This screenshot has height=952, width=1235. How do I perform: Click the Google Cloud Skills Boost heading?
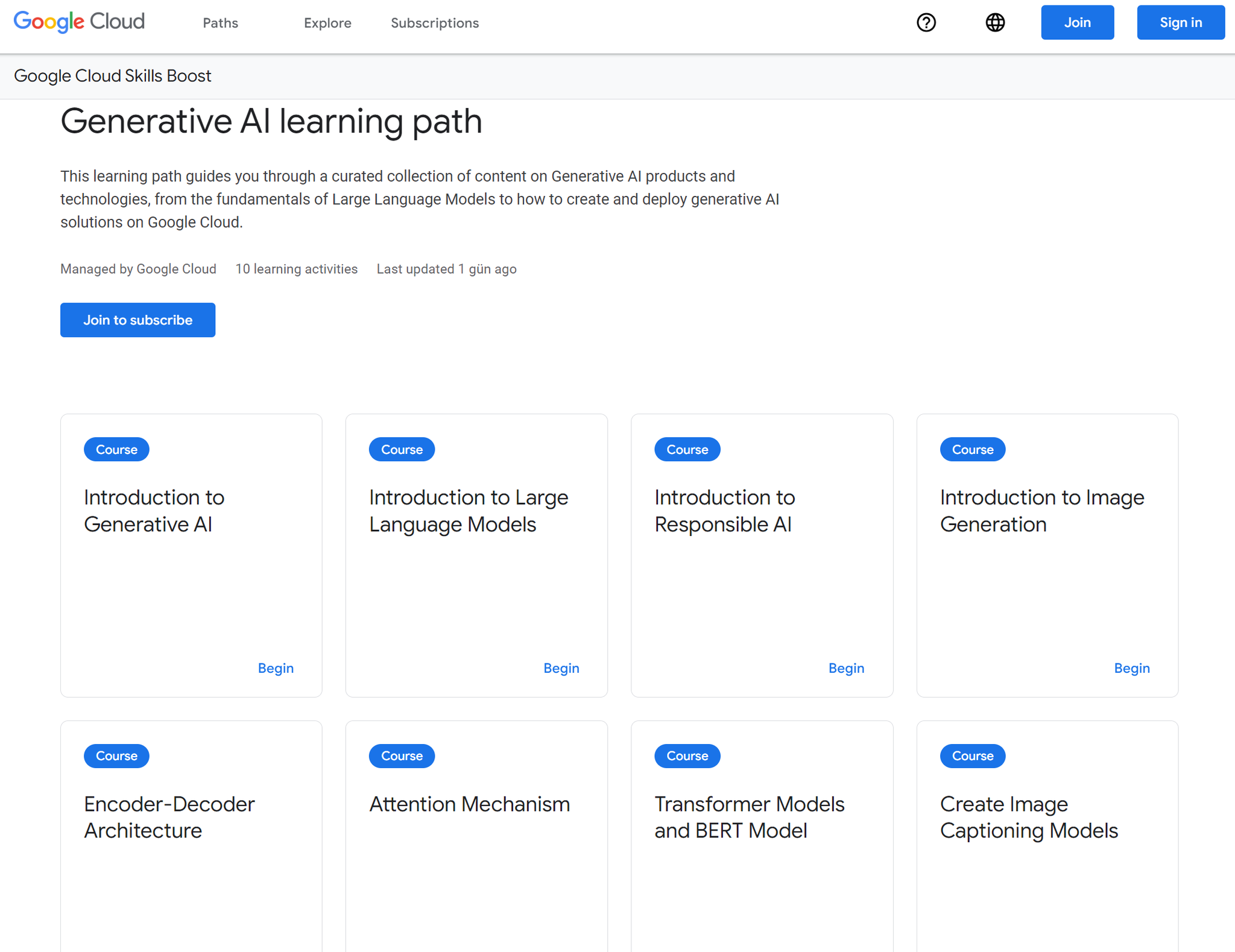click(113, 76)
